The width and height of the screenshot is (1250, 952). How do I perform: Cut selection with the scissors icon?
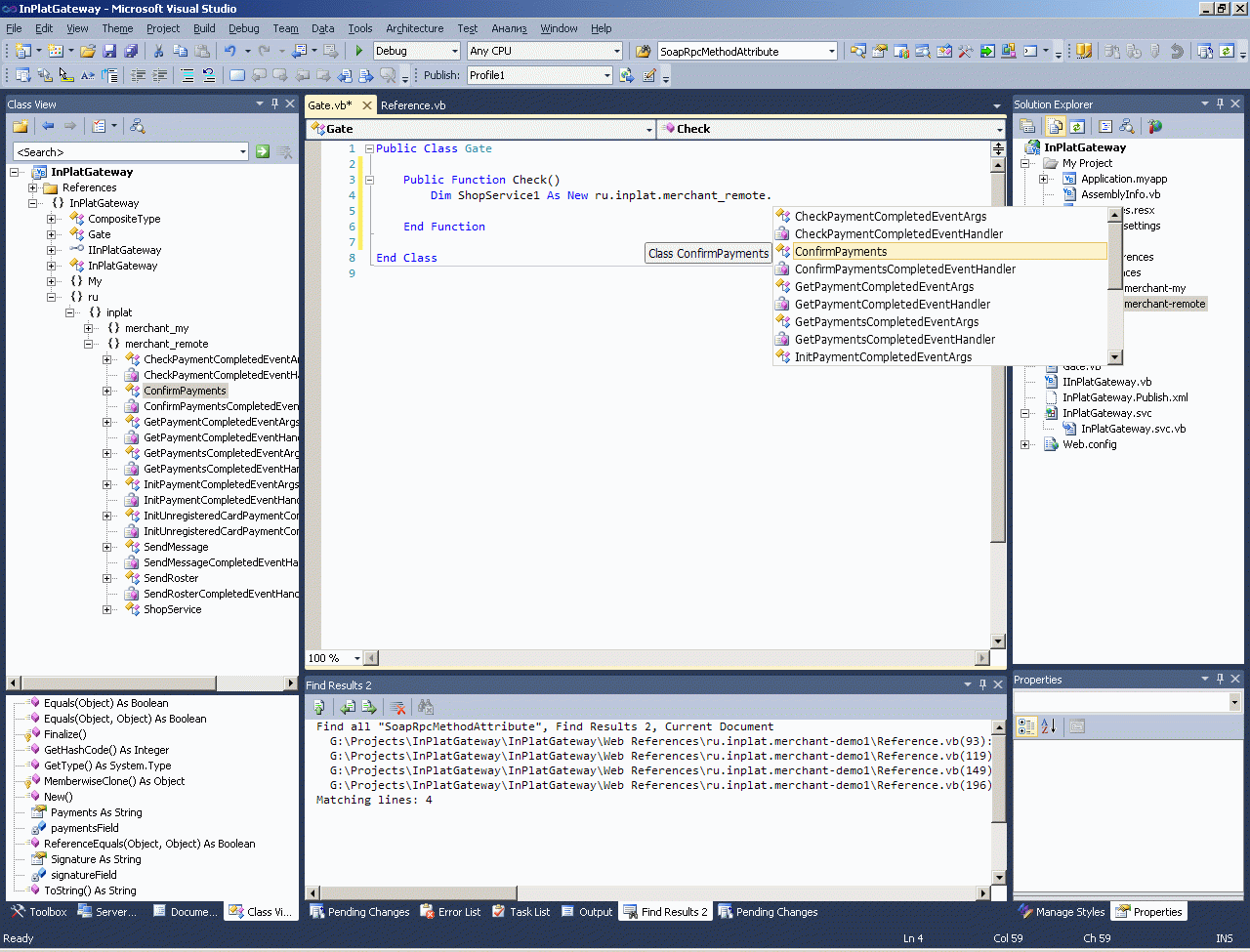pyautogui.click(x=159, y=51)
